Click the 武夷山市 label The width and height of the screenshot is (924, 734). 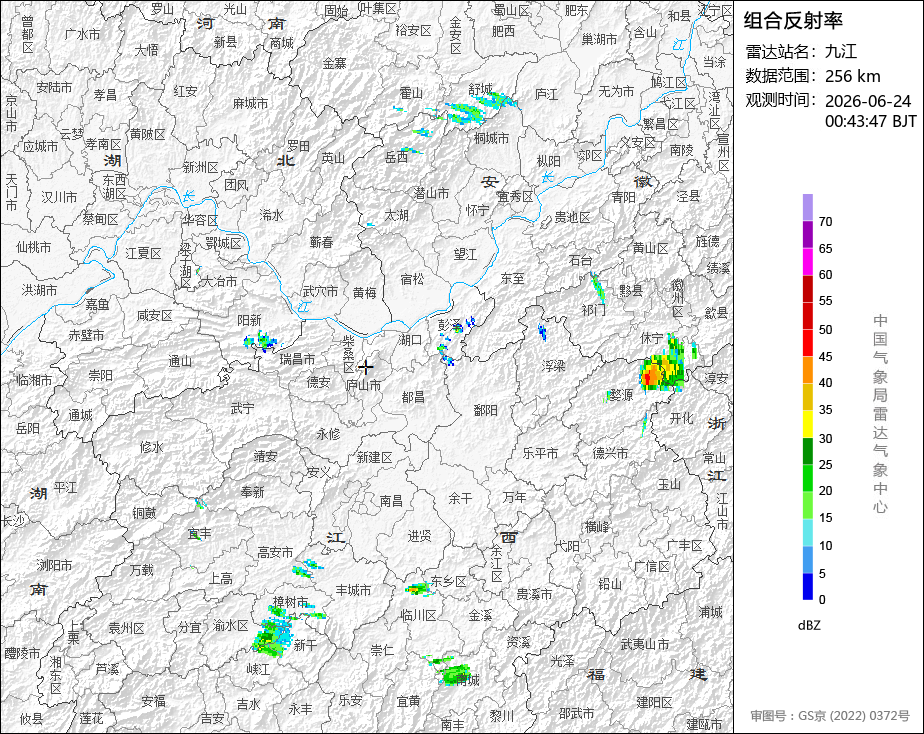click(645, 644)
